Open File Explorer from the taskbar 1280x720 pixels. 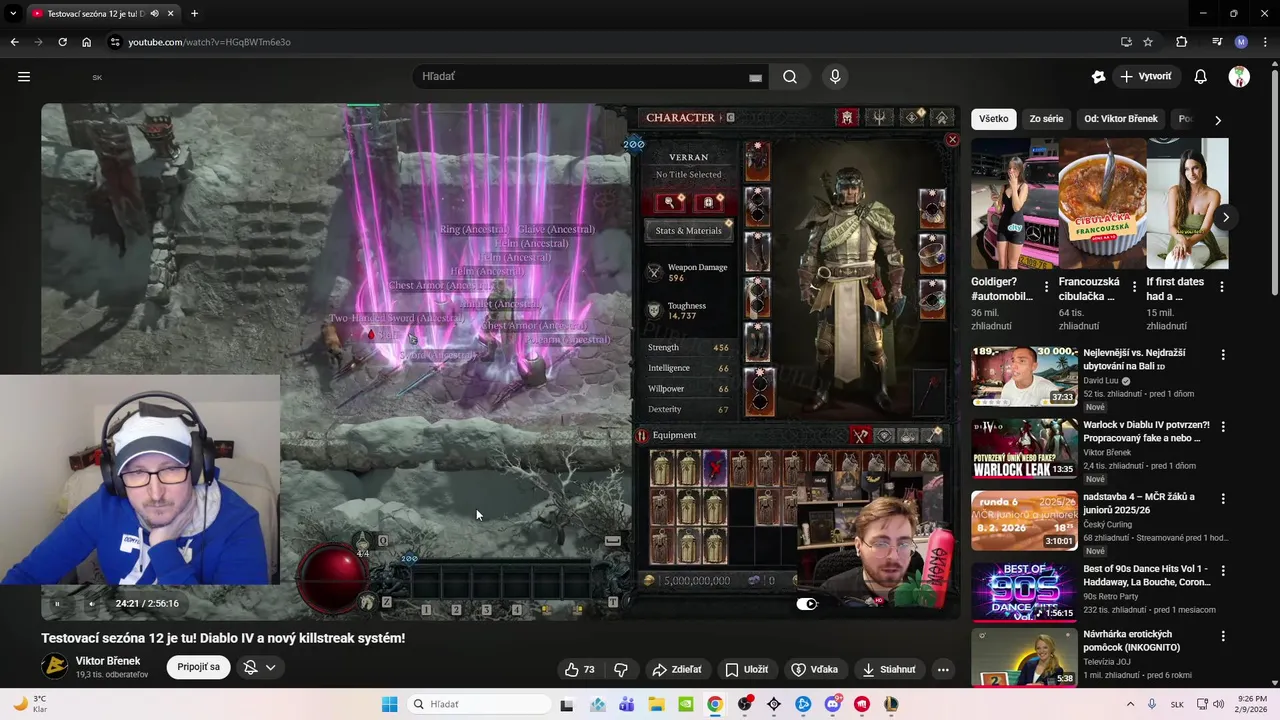point(657,704)
